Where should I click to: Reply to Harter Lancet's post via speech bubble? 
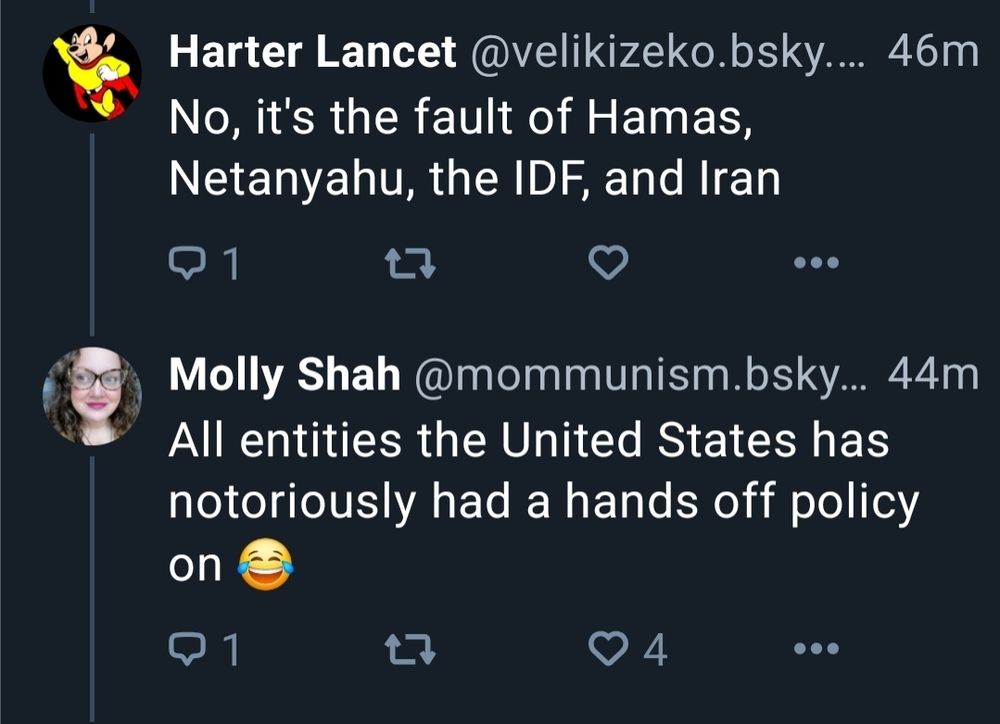186,264
